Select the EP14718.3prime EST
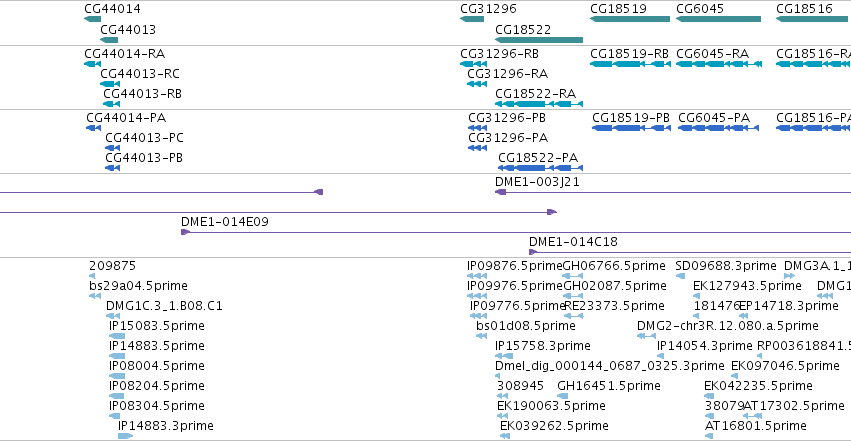Screen dimensions: 851x441 pyautogui.click(x=744, y=316)
